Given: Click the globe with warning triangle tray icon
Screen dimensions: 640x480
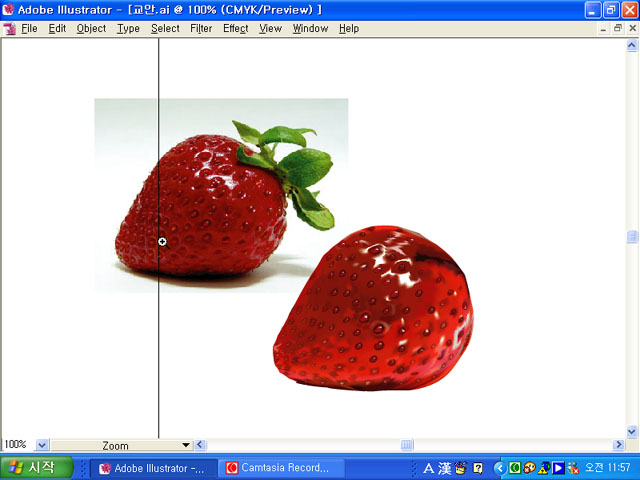Looking at the screenshot, I should tap(544, 468).
